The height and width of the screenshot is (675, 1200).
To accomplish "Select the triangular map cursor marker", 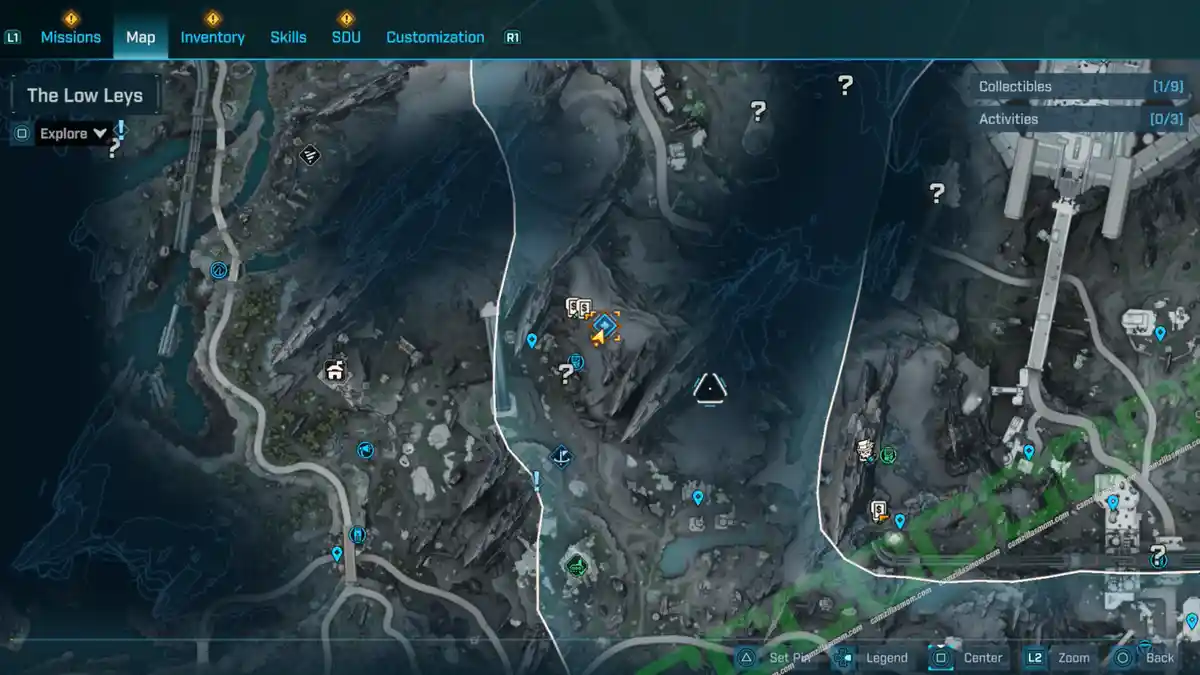I will click(x=709, y=387).
